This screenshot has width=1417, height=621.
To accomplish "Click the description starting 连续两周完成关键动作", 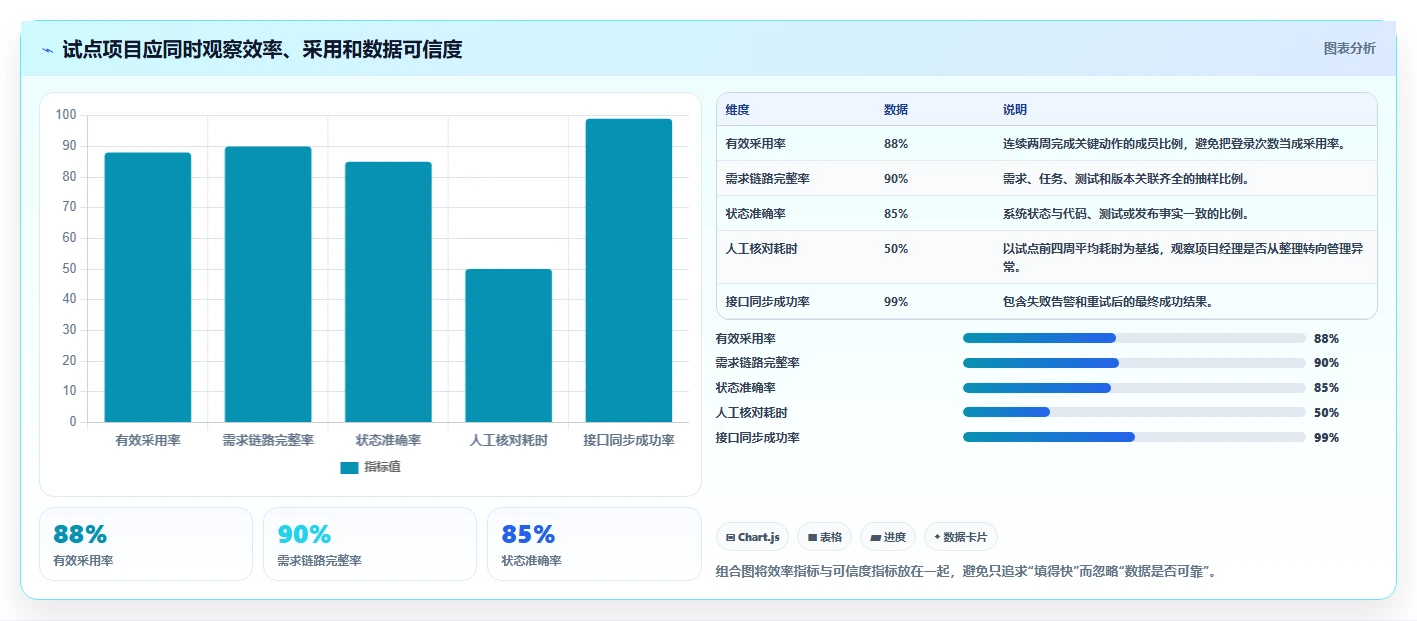I will (x=1175, y=144).
